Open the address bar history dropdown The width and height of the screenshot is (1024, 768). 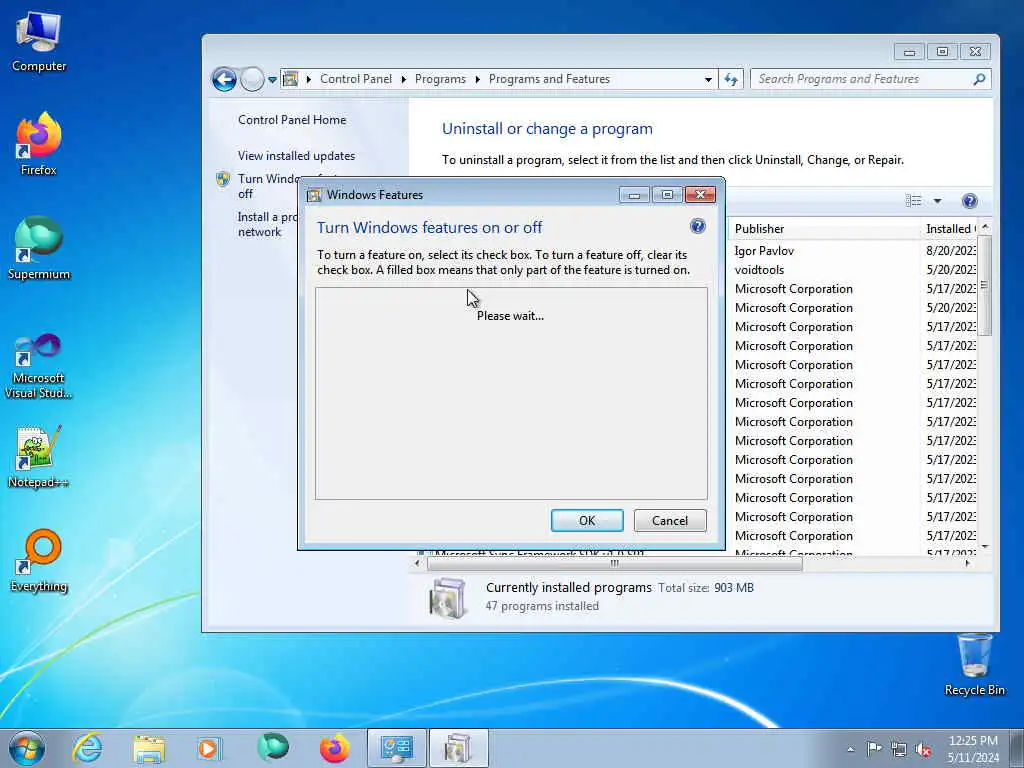708,80
